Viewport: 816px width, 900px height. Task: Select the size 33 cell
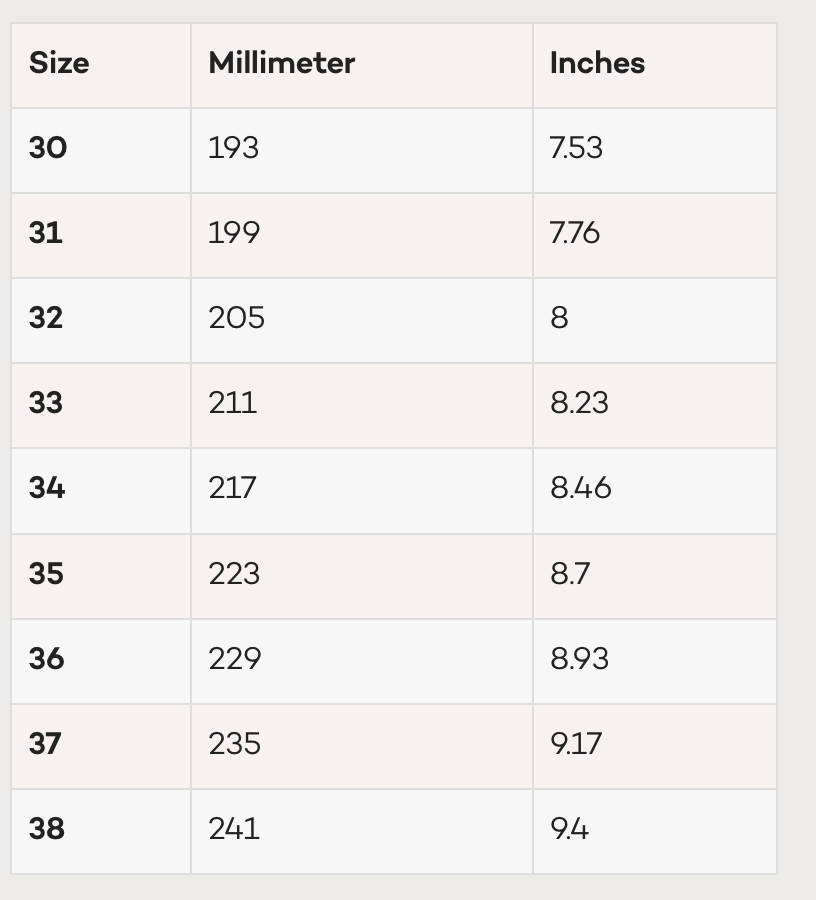[x=46, y=403]
